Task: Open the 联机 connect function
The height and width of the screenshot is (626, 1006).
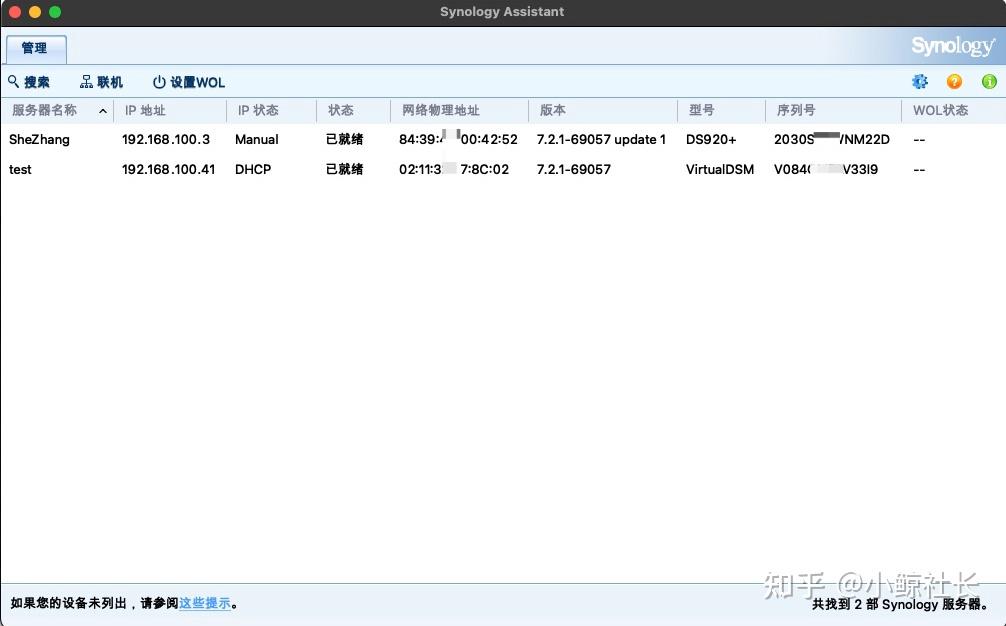Action: tap(101, 81)
